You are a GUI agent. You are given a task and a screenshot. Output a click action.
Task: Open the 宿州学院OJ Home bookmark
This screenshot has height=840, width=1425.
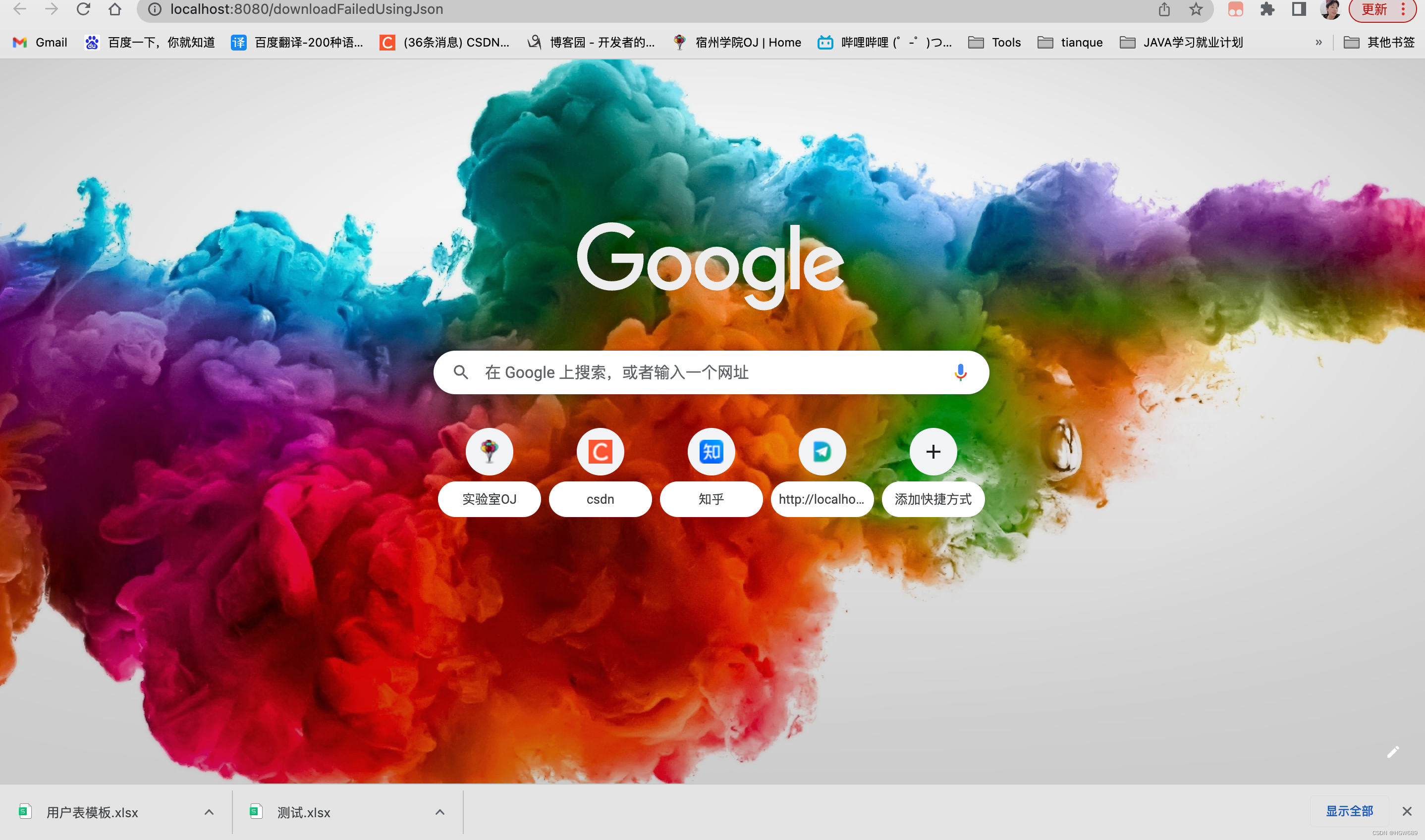pos(737,43)
